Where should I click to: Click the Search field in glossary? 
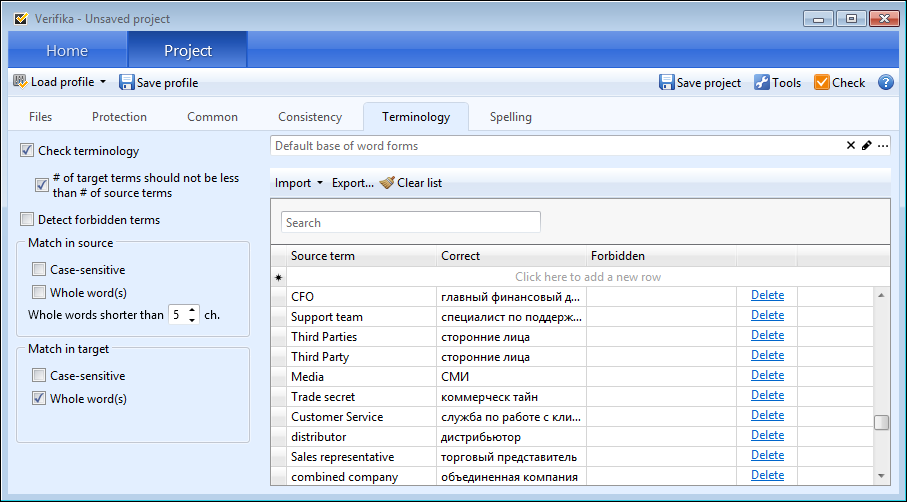pyautogui.click(x=411, y=223)
